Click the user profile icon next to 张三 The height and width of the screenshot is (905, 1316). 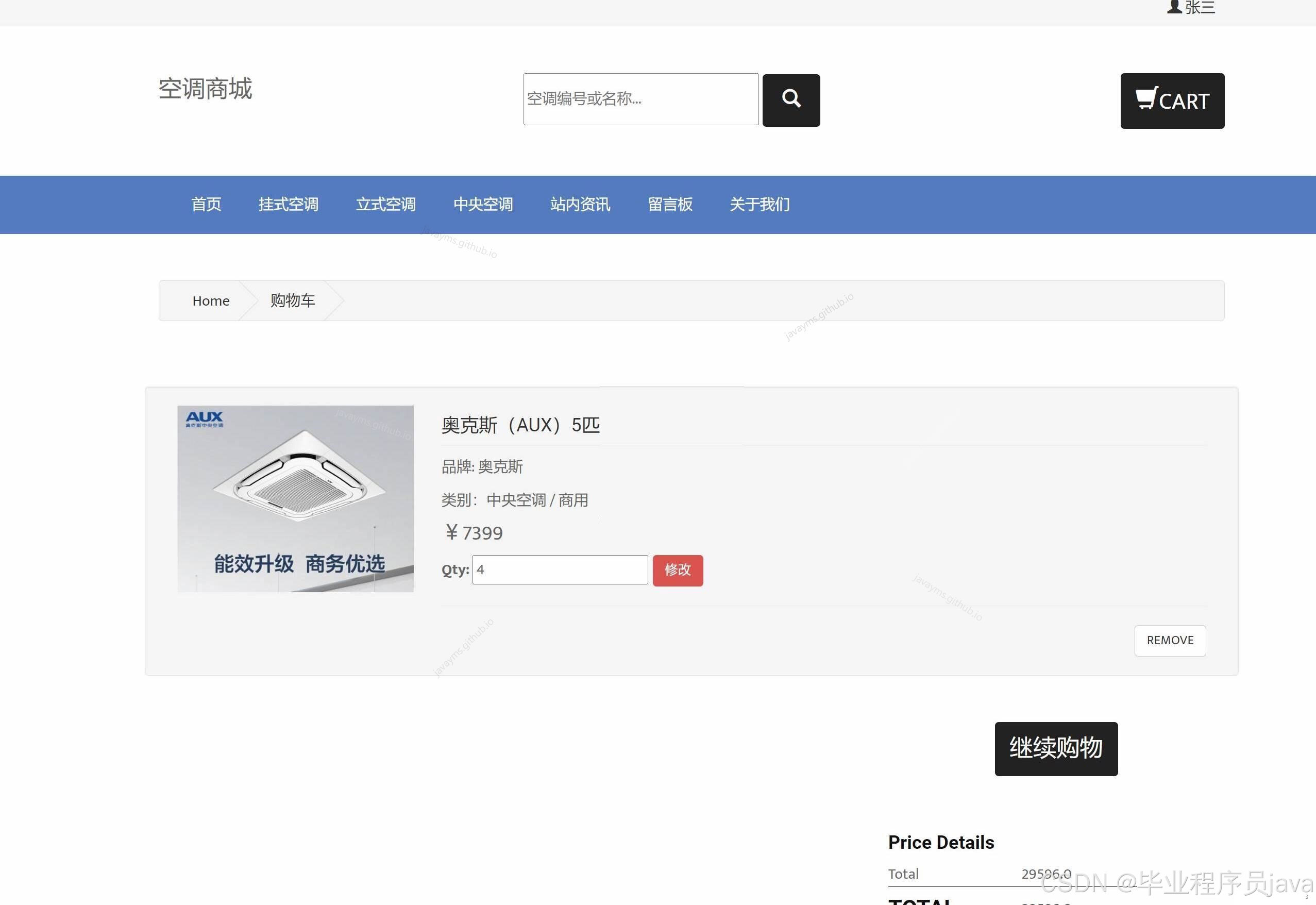[x=1173, y=7]
